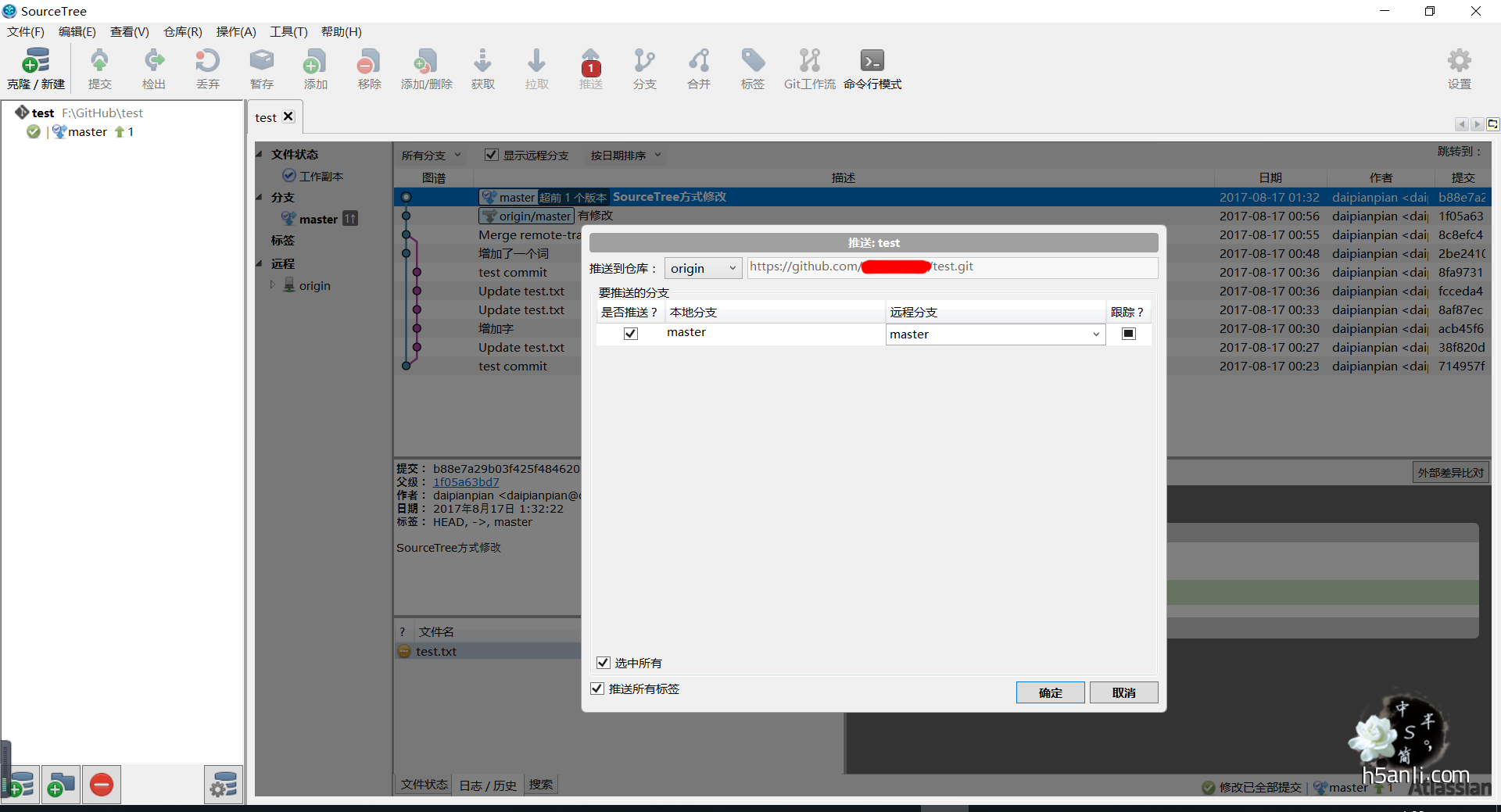Toggle the track (跟踪) checkbox for master
The width and height of the screenshot is (1501, 812).
coord(1129,334)
